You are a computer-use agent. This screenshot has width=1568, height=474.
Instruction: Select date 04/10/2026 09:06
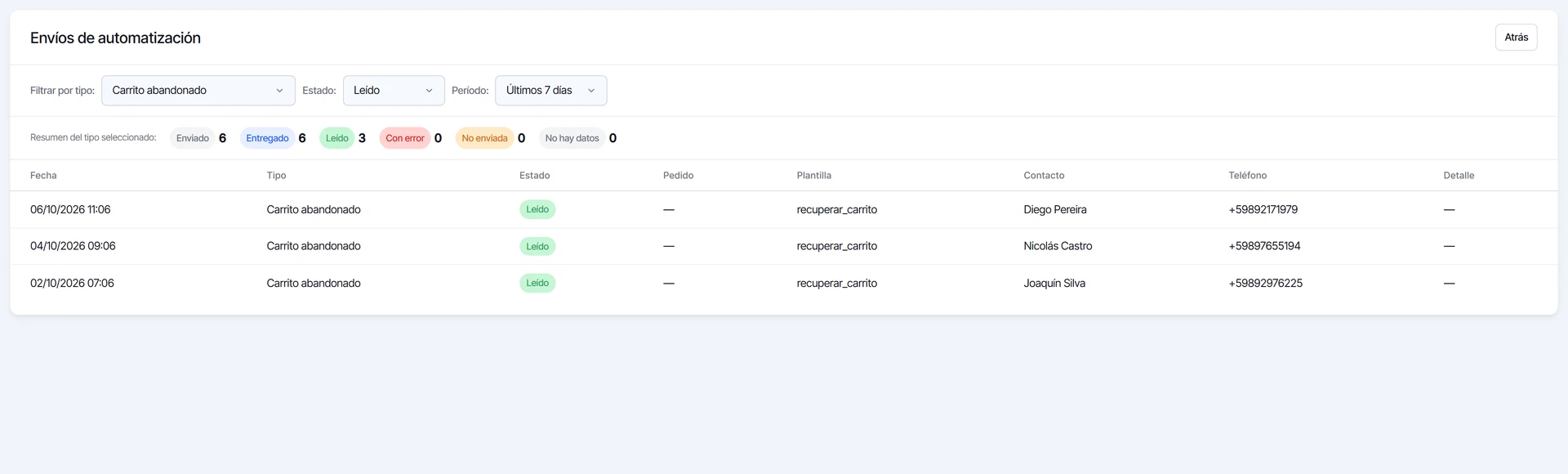73,246
